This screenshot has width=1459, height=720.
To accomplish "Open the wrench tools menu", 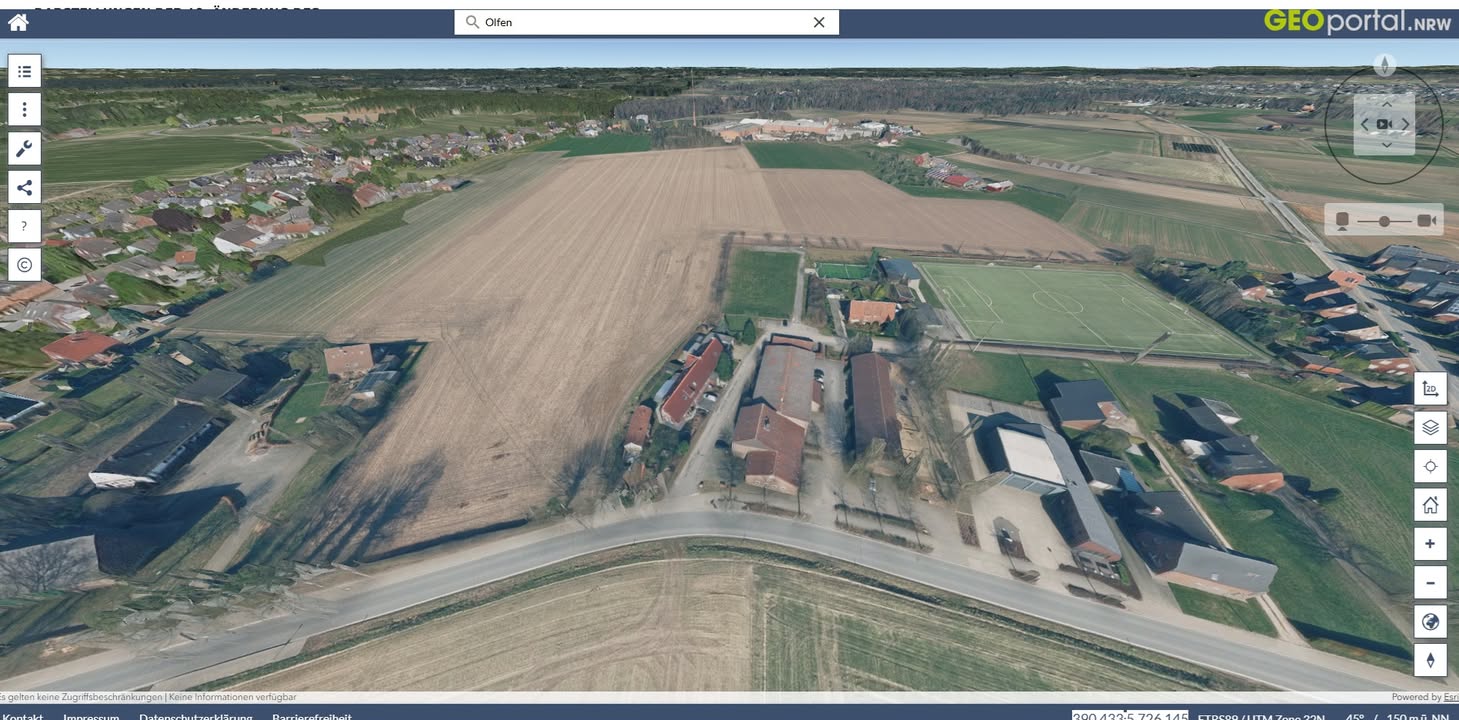I will click(x=25, y=149).
